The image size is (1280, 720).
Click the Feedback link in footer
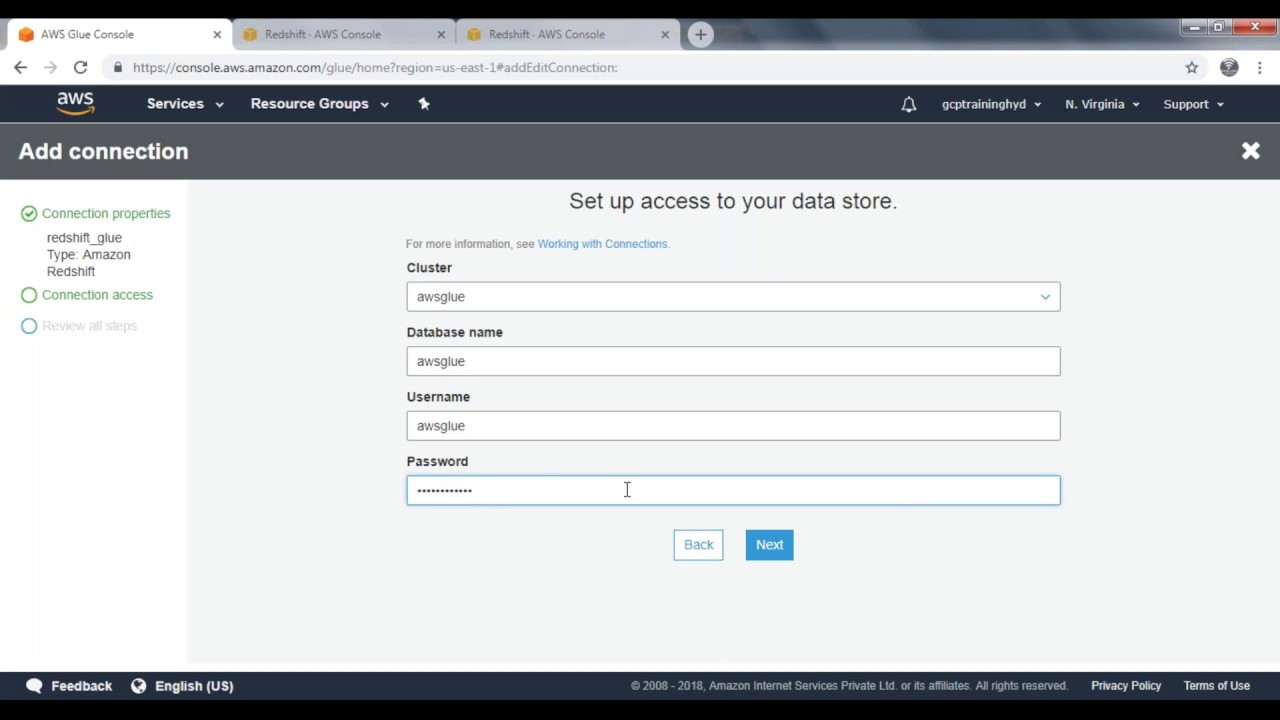click(81, 686)
